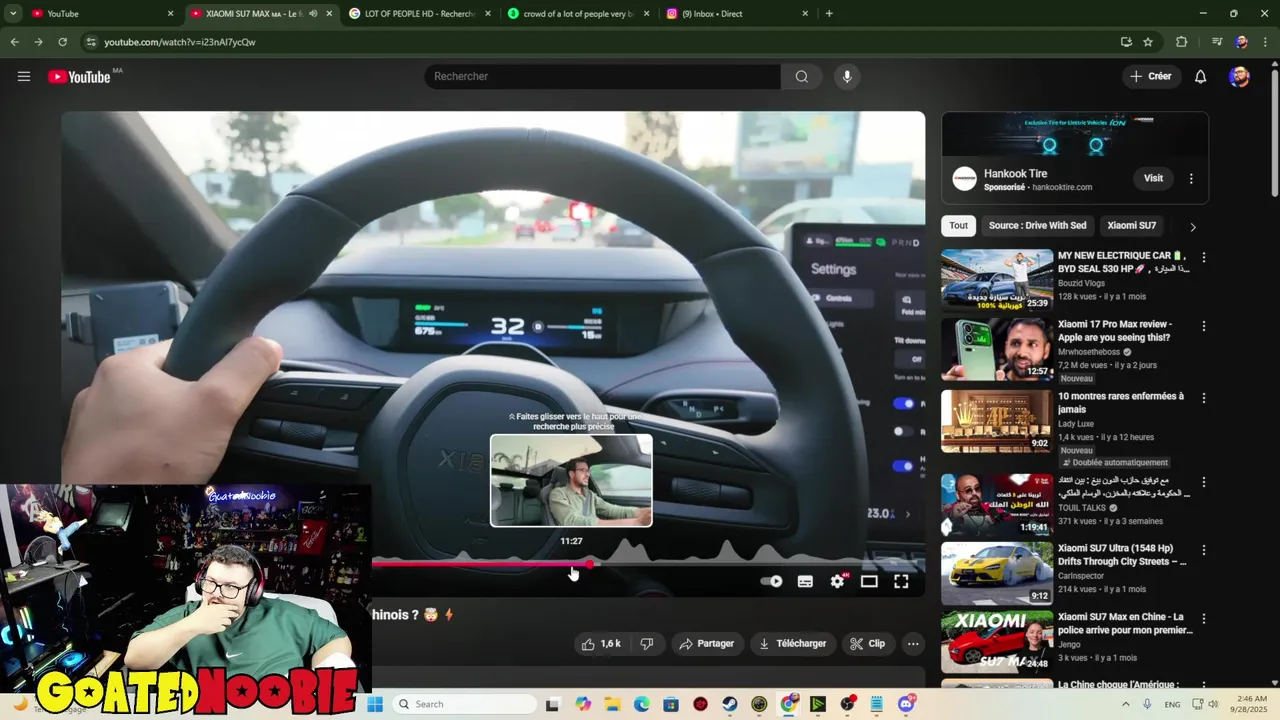Select the Xiaomi SU7 filter chip
Viewport: 1280px width, 720px height.
(x=1131, y=226)
